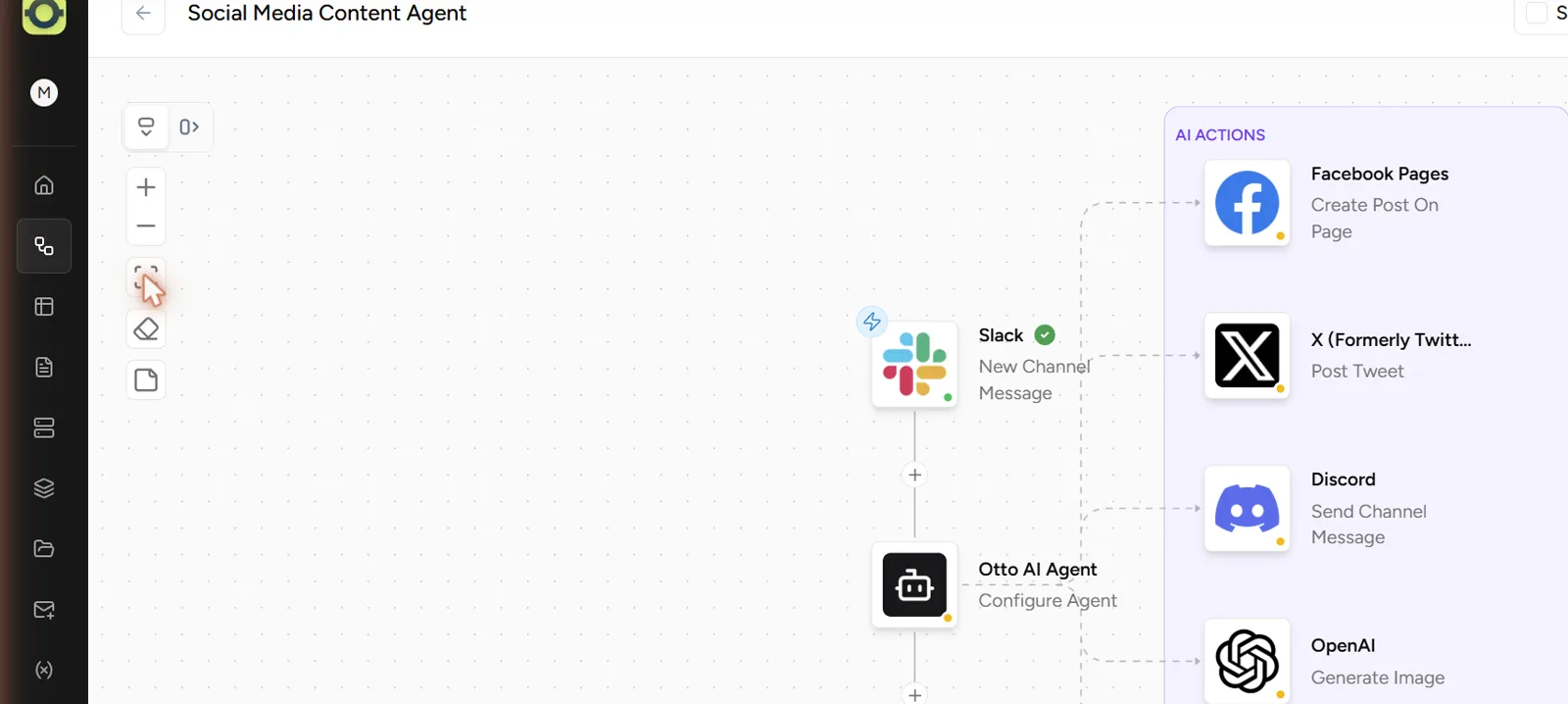Open the storage sidebar icon
This screenshot has width=1568, height=704.
point(44,427)
